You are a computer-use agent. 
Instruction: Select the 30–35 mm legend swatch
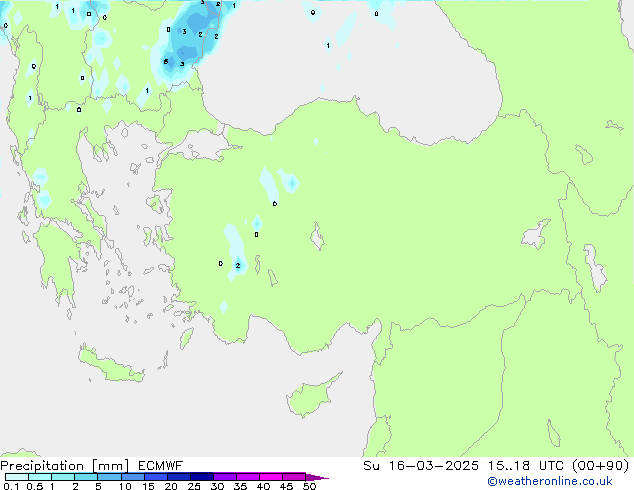(225, 477)
